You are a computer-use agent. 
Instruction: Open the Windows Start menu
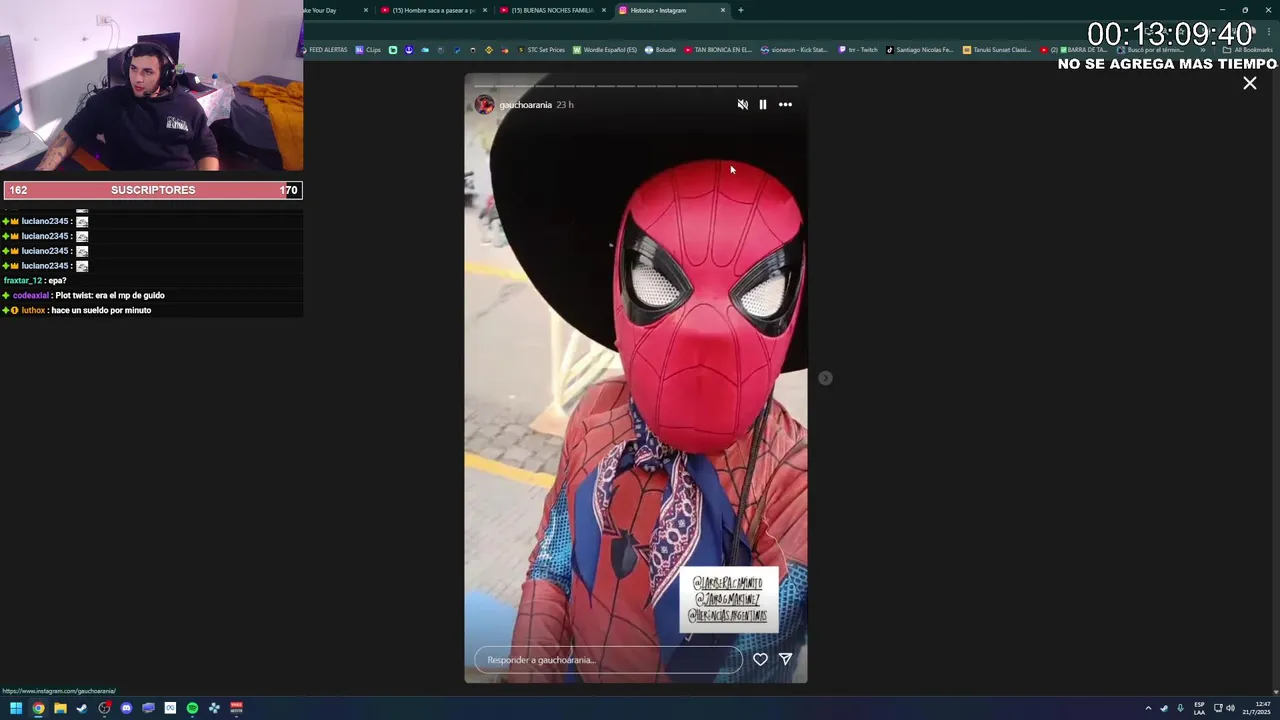[x=16, y=708]
